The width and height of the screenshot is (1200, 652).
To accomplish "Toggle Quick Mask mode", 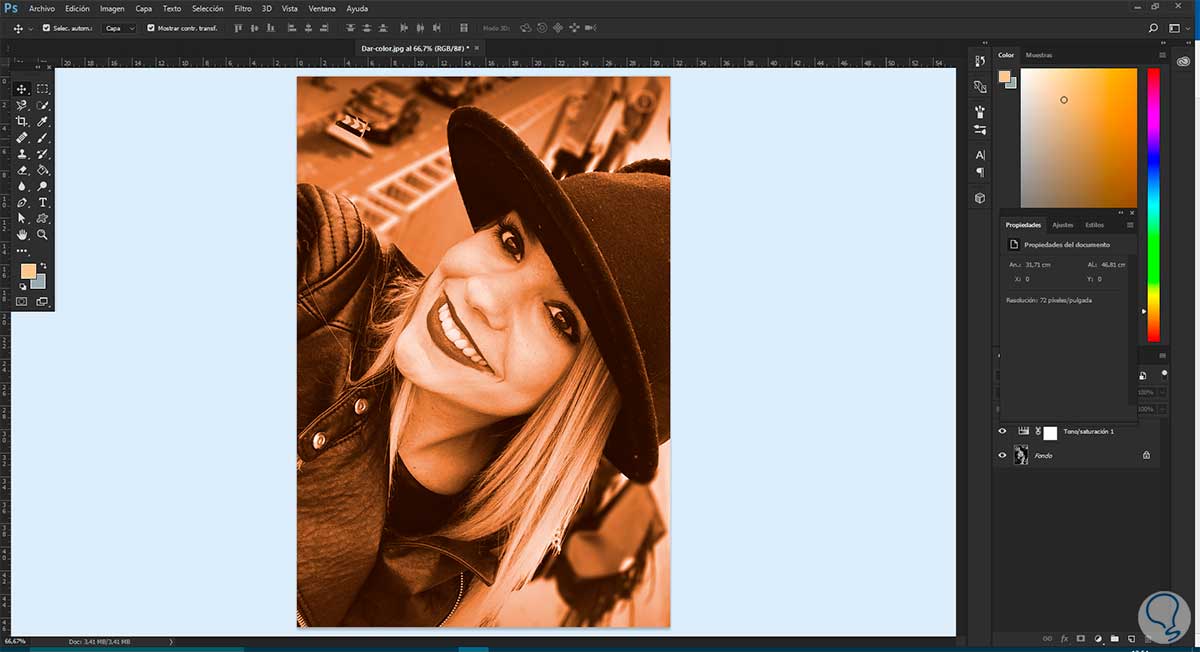I will click(22, 301).
